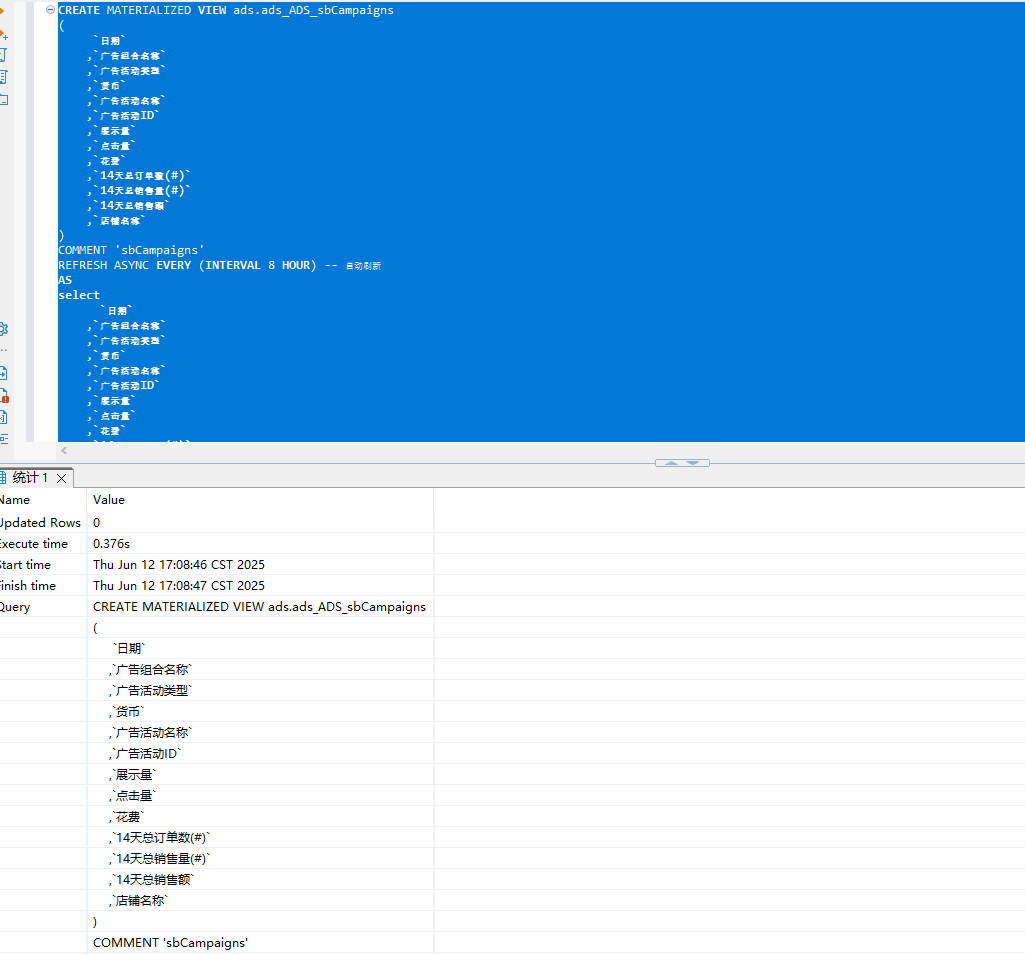
Task: Click the Updated Rows name cell
Action: 42,522
